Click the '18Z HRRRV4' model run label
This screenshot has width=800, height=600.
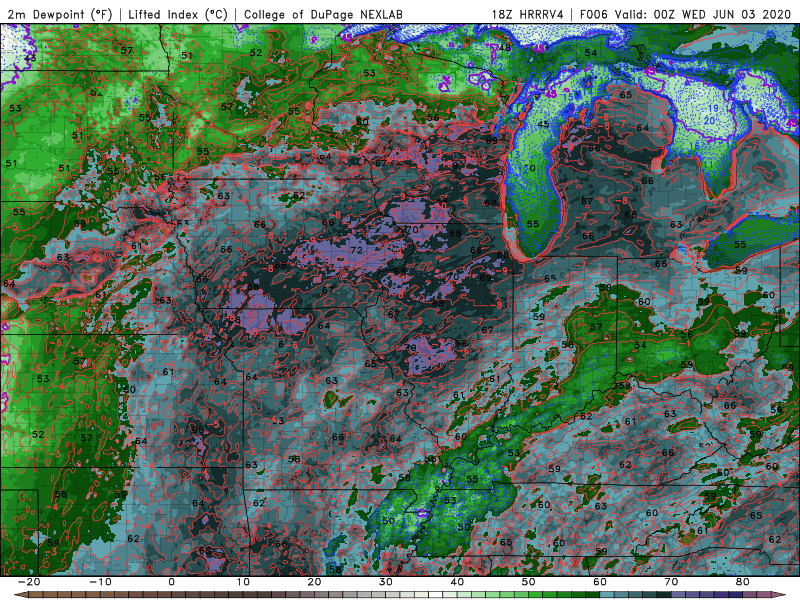coord(528,14)
